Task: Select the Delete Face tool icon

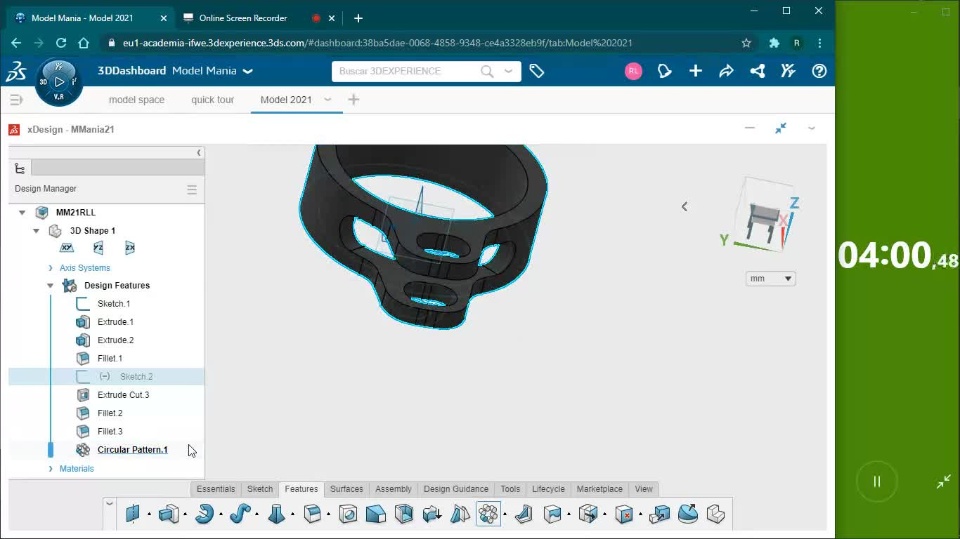Action: click(x=624, y=514)
